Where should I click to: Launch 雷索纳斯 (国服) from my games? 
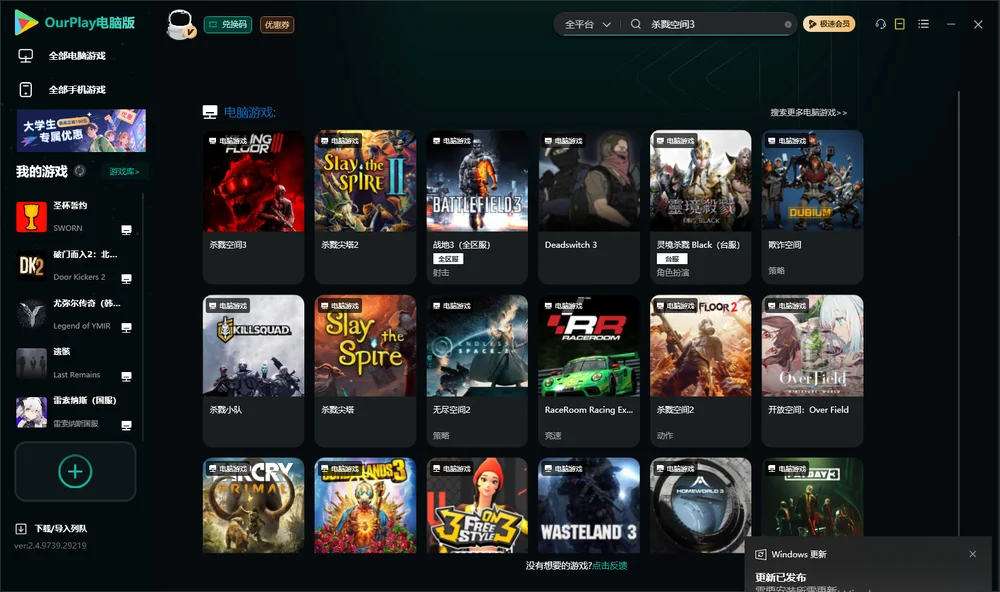click(75, 412)
